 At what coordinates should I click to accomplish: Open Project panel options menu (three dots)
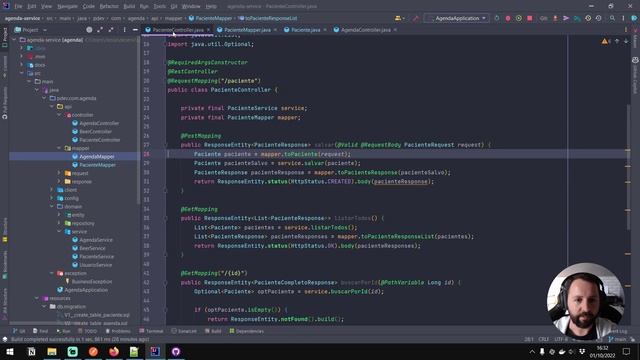pos(124,30)
